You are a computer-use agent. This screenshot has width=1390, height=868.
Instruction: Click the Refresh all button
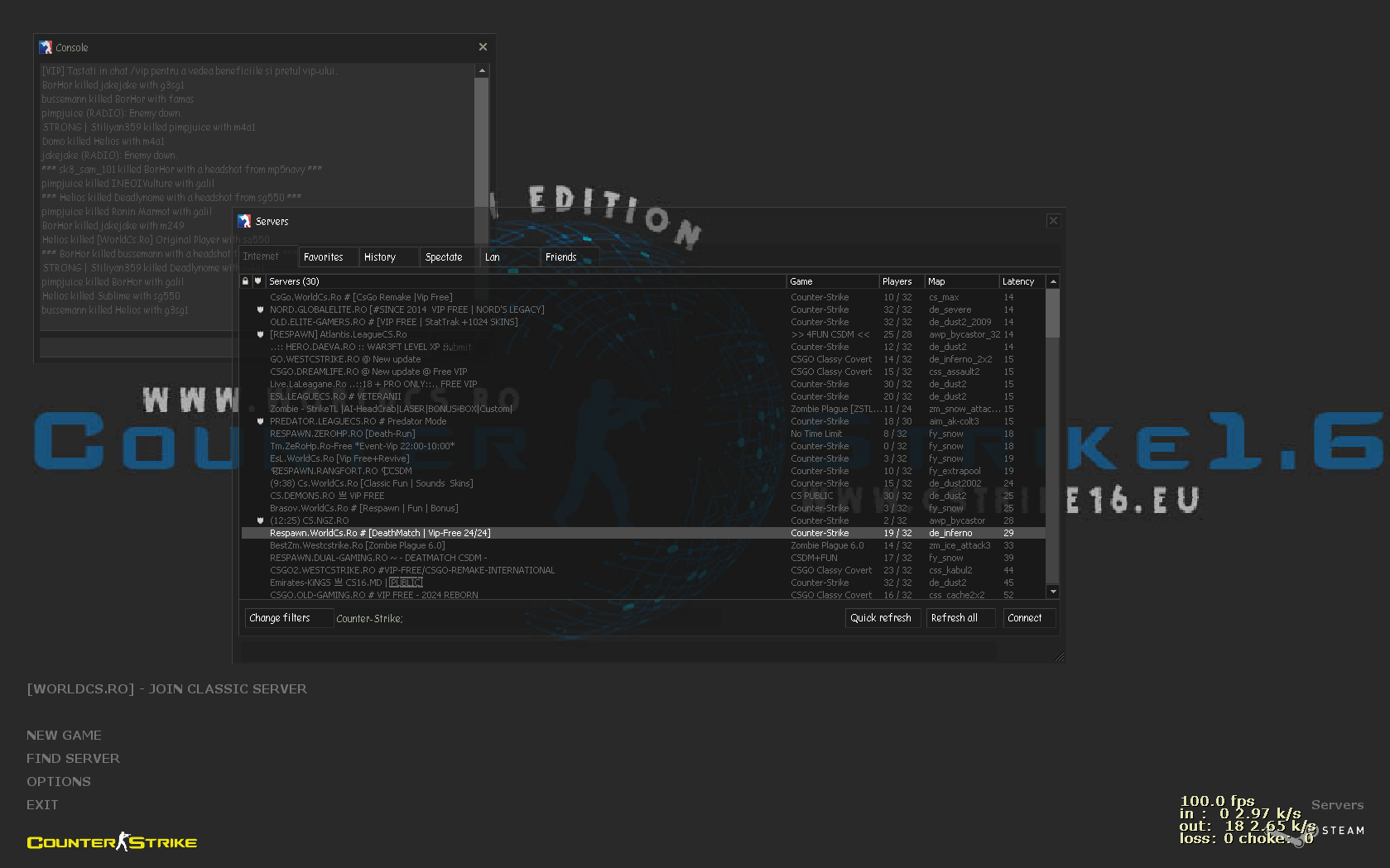click(x=955, y=618)
